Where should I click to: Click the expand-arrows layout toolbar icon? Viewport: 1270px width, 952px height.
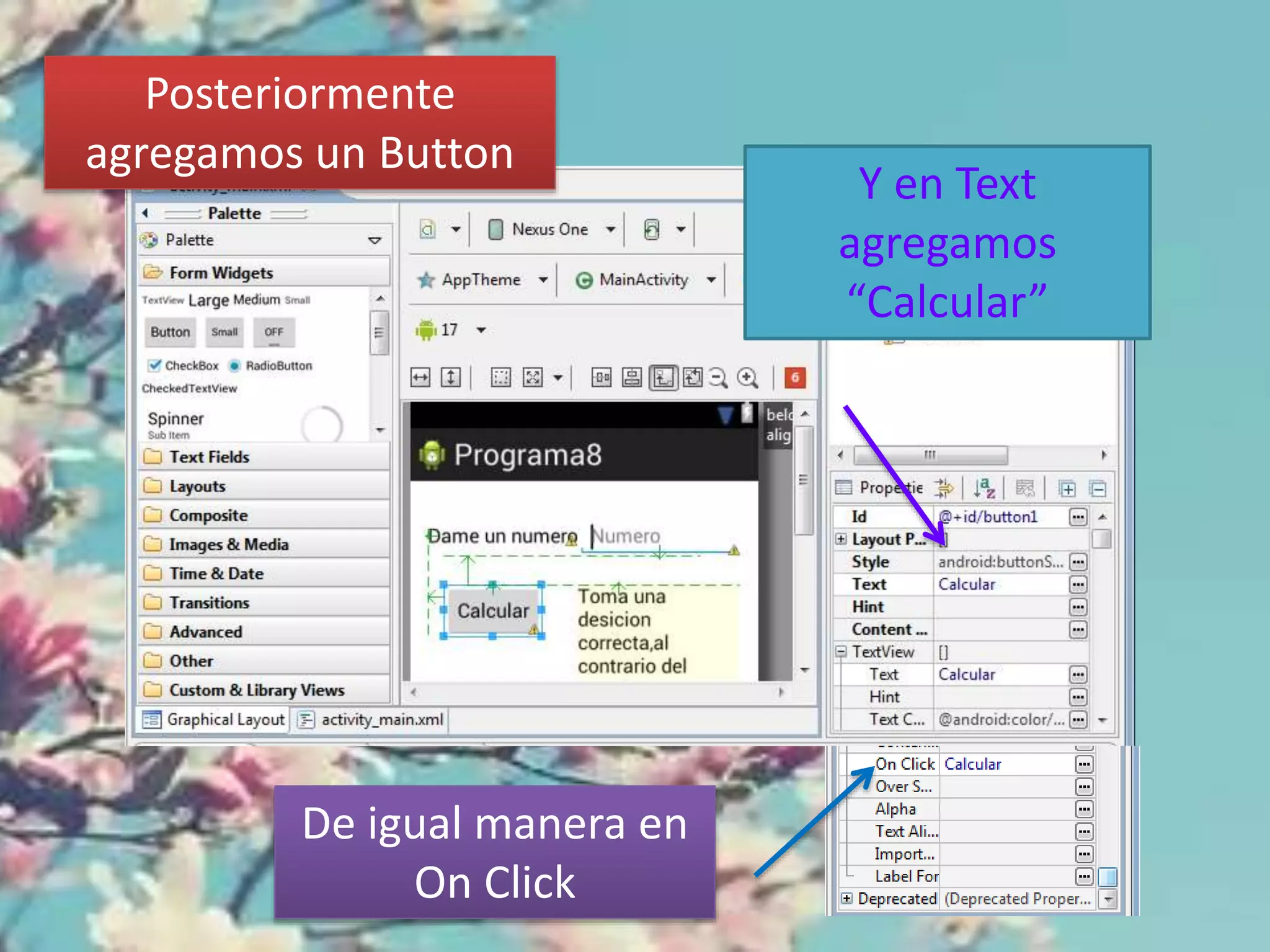[533, 377]
